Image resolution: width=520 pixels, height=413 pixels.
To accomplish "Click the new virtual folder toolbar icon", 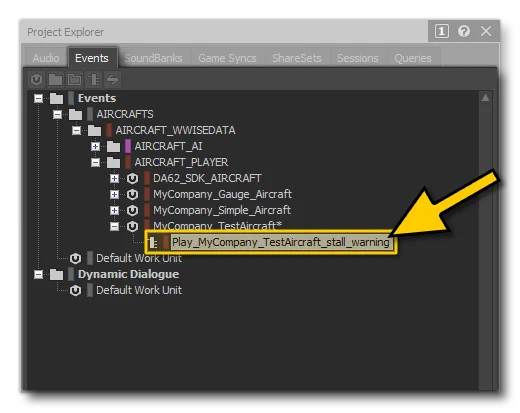I will [x=74, y=80].
